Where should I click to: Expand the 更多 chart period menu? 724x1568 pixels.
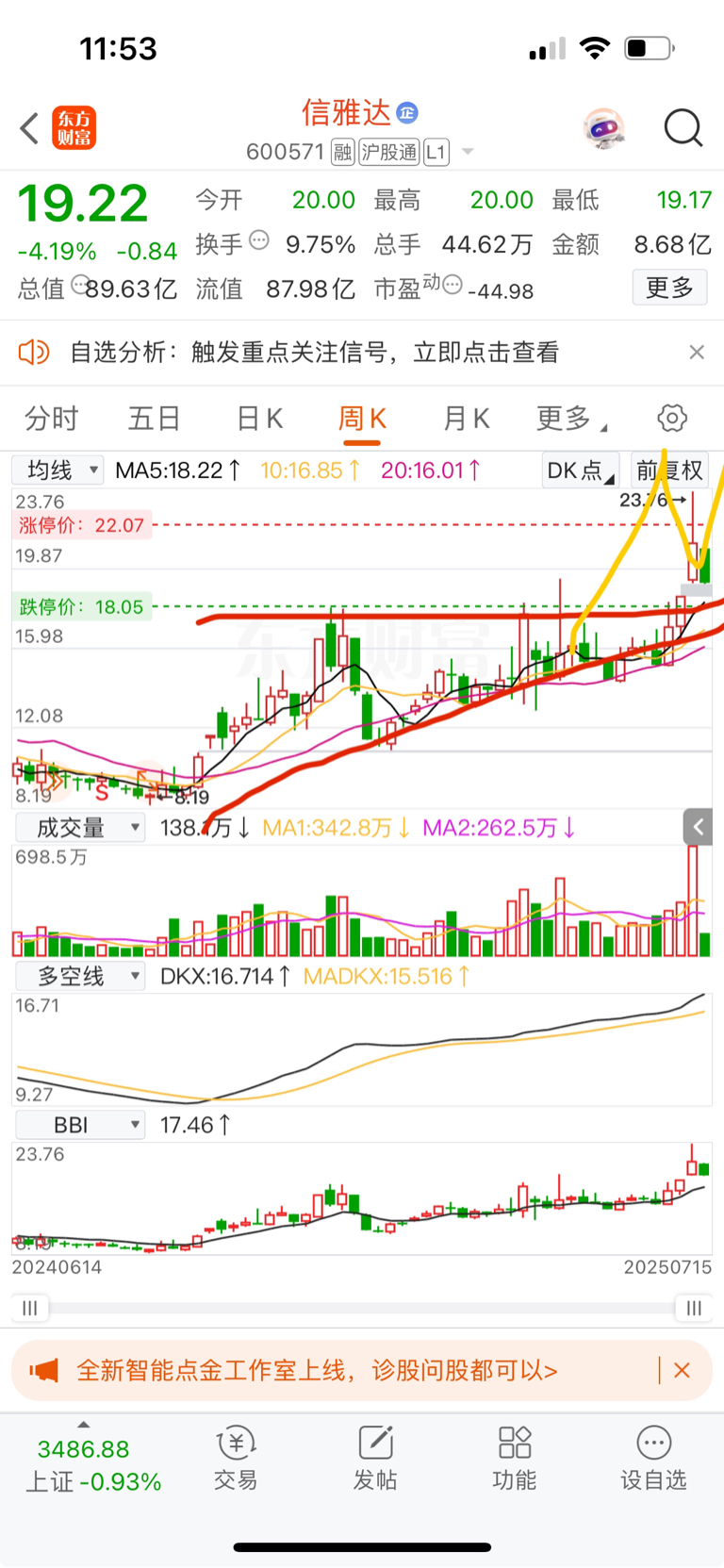click(571, 418)
